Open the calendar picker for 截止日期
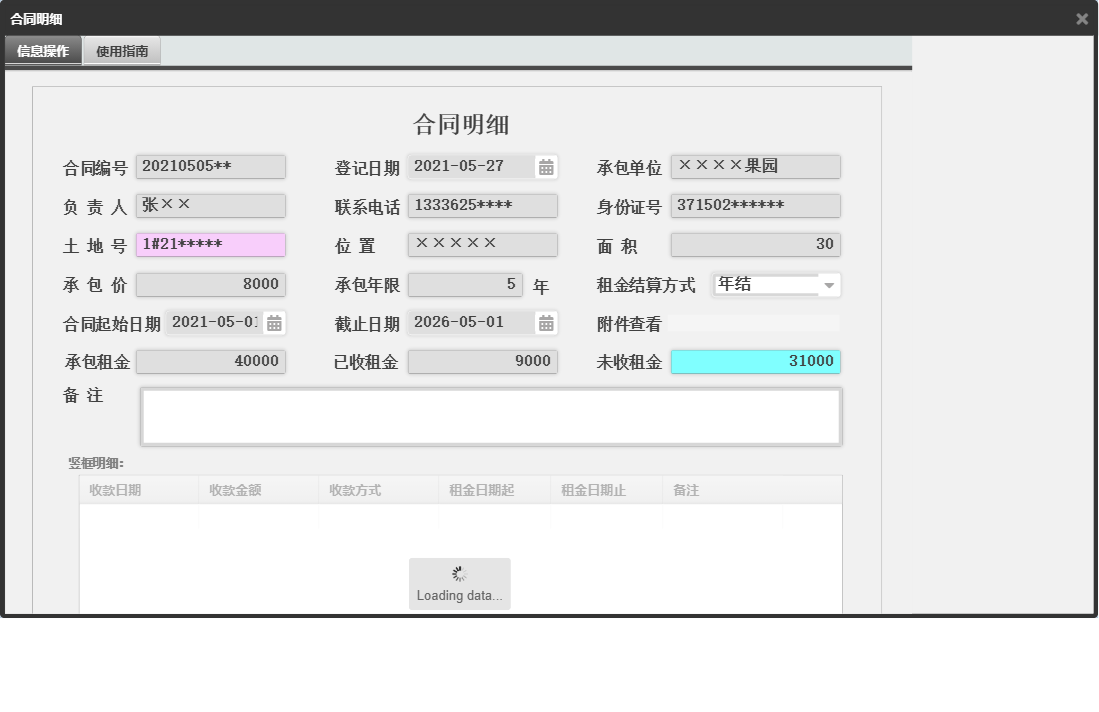This screenshot has height=712, width=1099. click(x=546, y=322)
